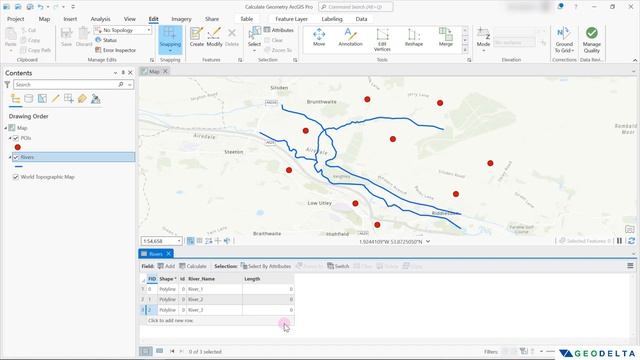Open coordinate display format dropdown
The image size is (640, 360).
428,241
